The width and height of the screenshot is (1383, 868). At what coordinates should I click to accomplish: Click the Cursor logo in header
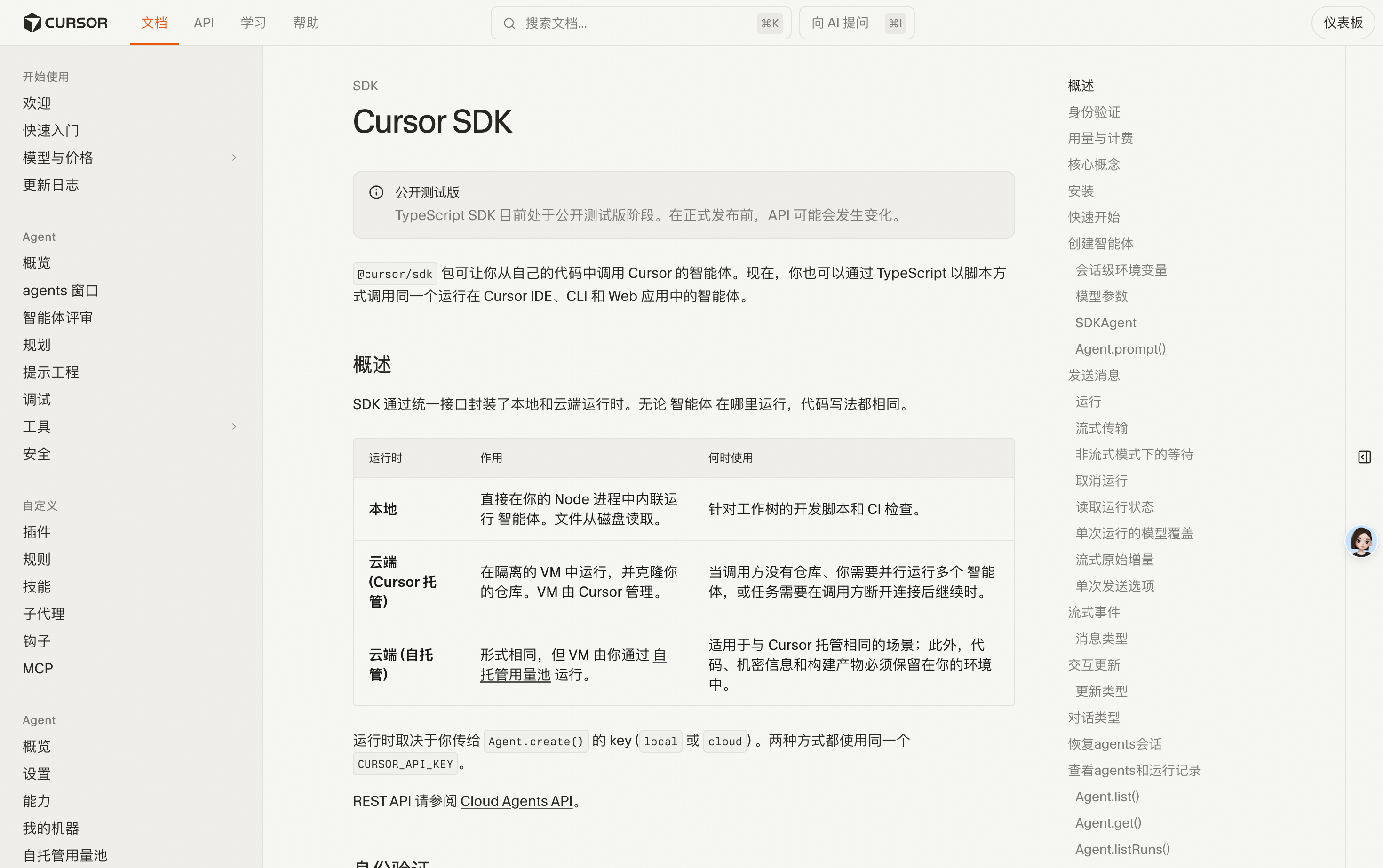[65, 23]
